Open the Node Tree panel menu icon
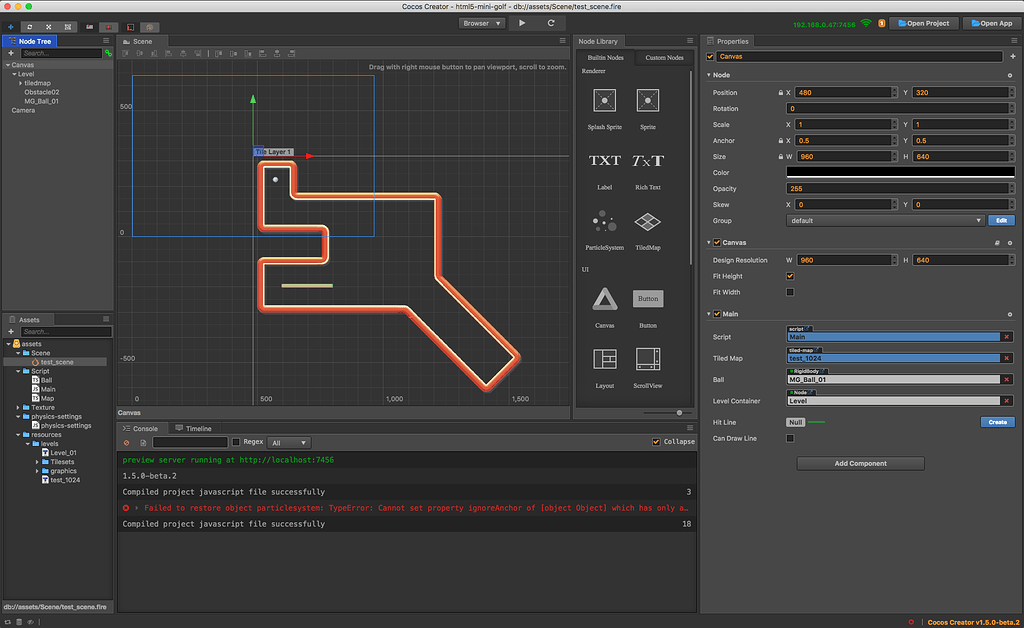This screenshot has height=628, width=1024. pyautogui.click(x=106, y=40)
